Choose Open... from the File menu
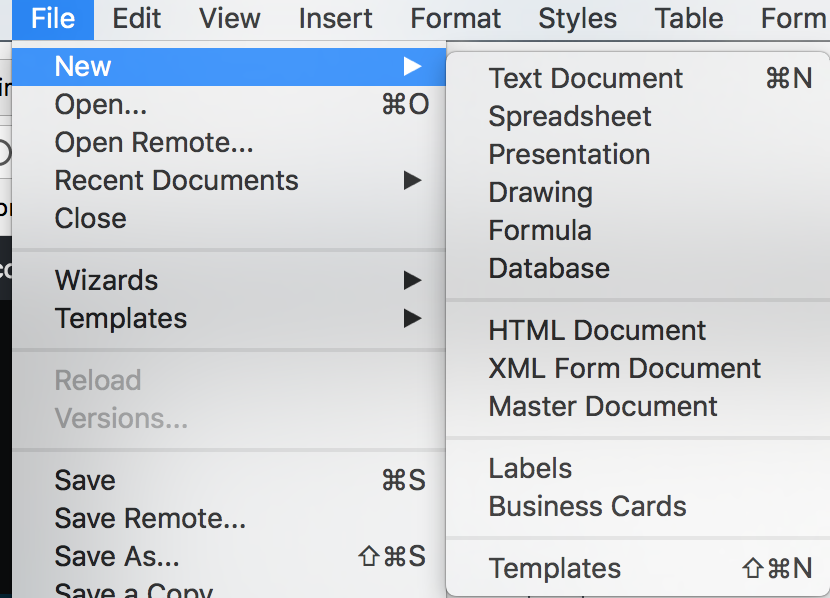Viewport: 830px width, 598px height. [229, 105]
